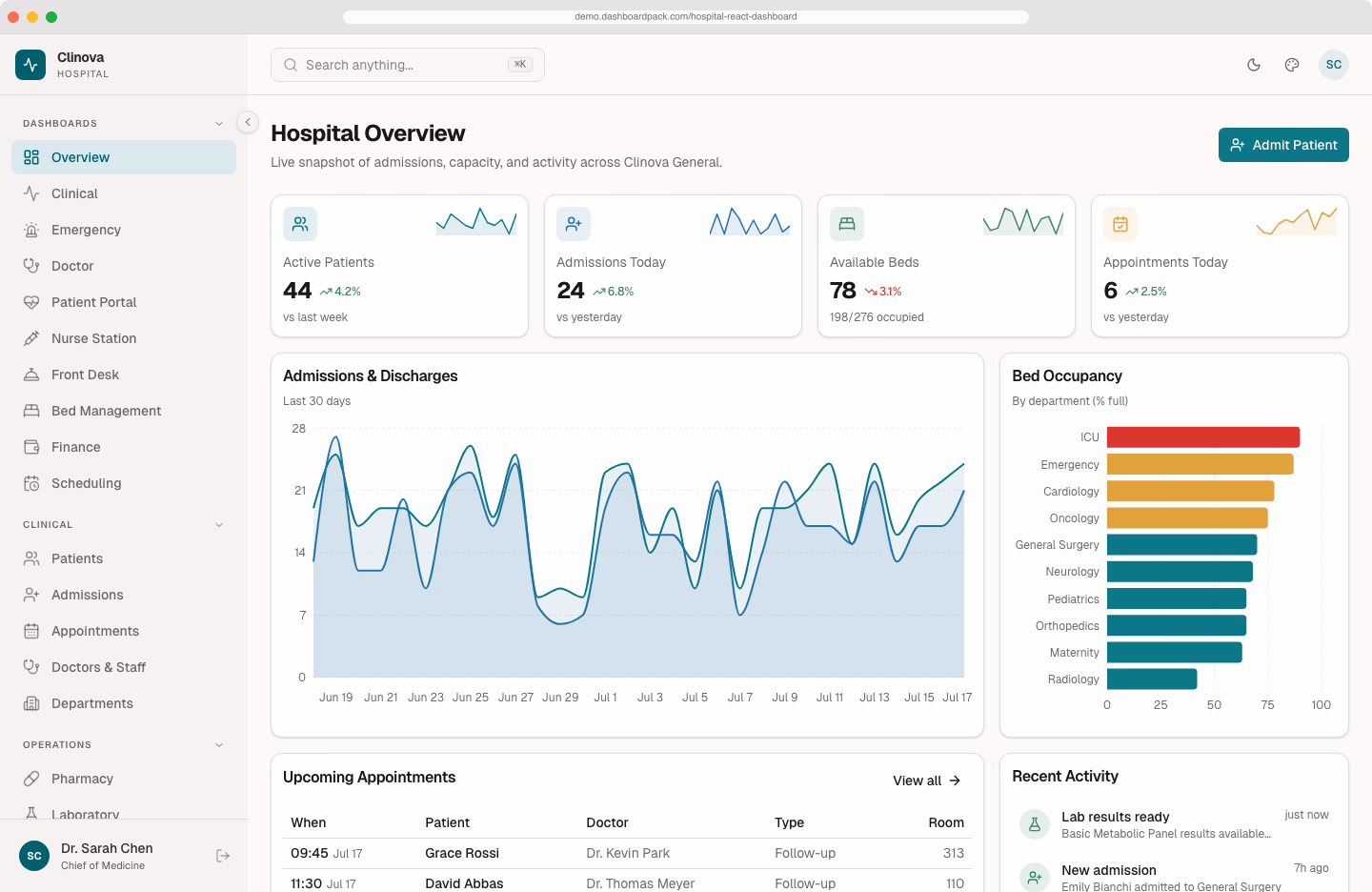Click the Finance wallet icon
Image resolution: width=1372 pixels, height=892 pixels.
(x=31, y=447)
